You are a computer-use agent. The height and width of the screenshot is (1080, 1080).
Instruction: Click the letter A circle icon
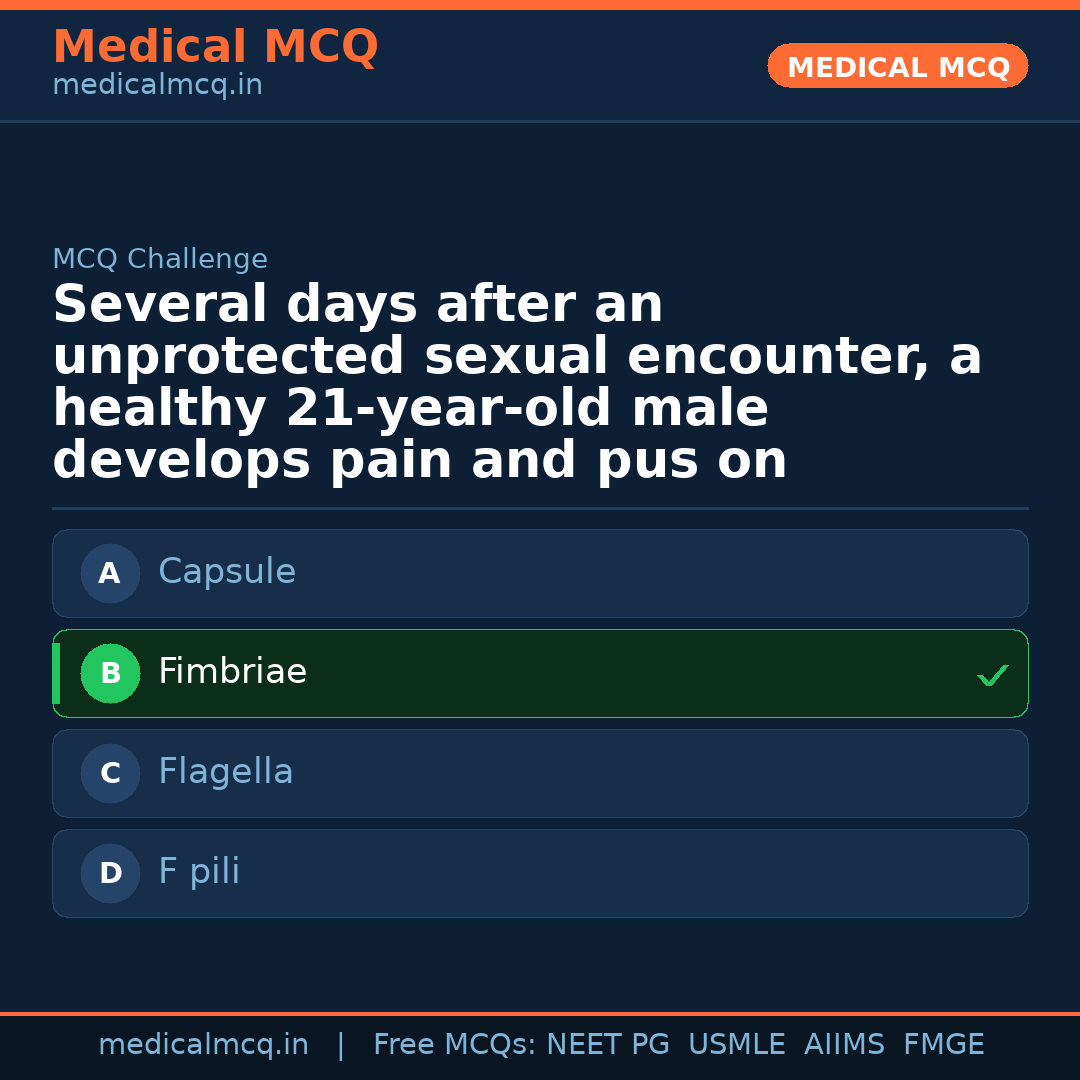pos(110,574)
